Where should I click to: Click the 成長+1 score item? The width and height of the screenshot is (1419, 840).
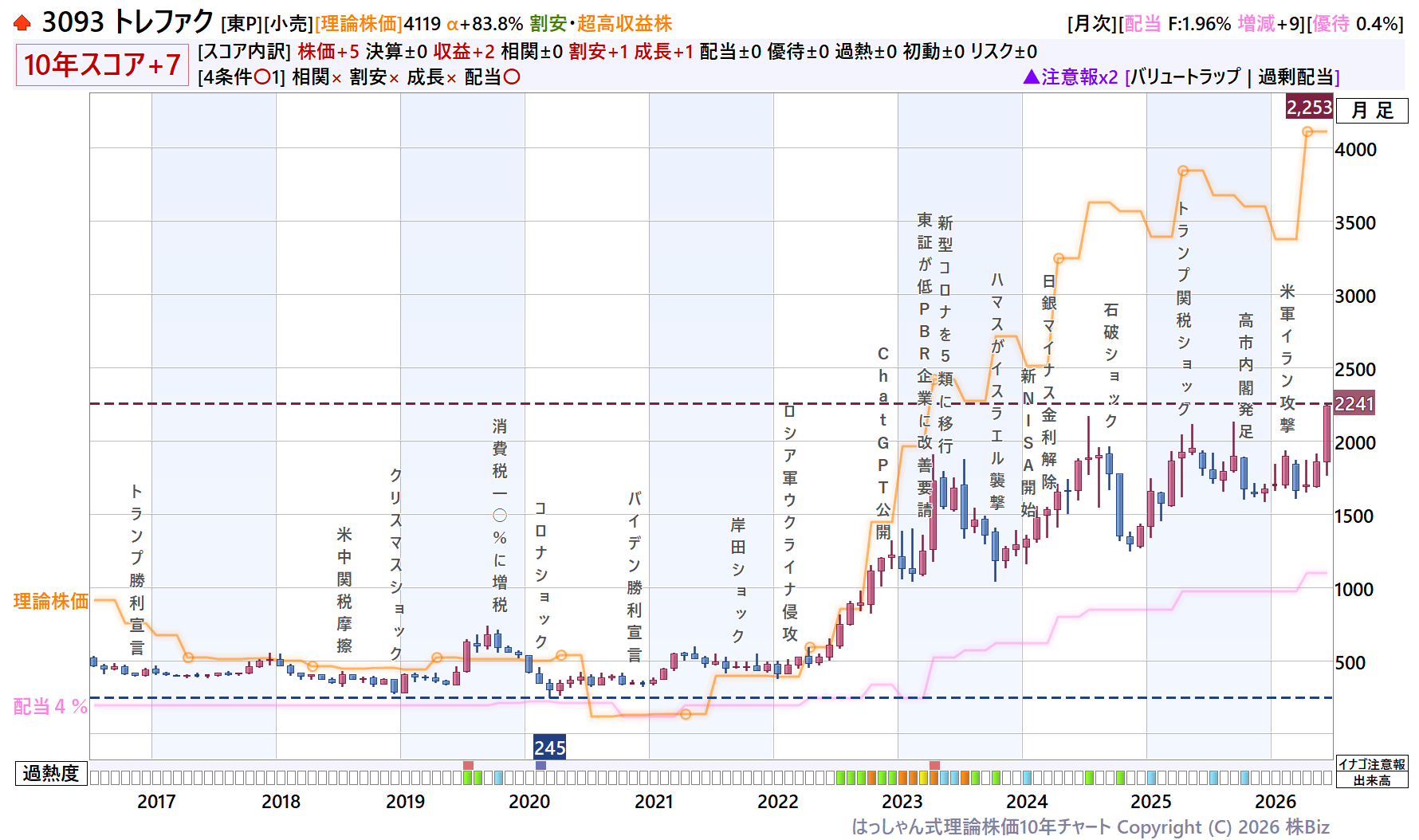(664, 52)
